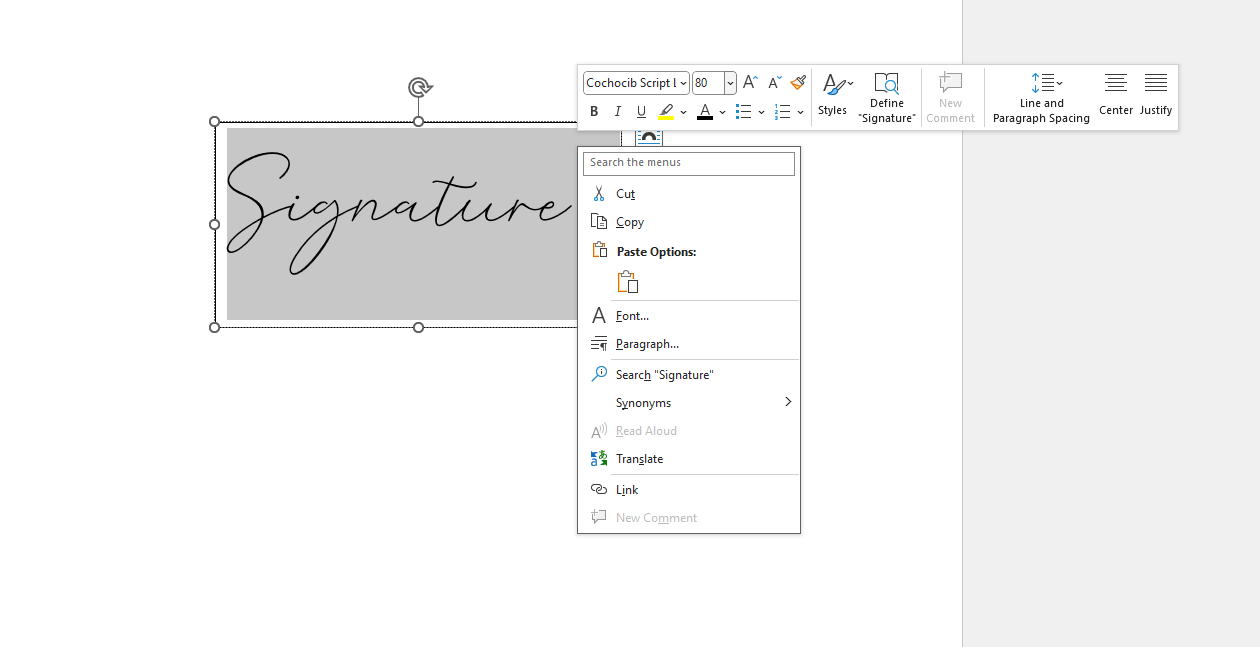Increase the font size with Grow Font
The image size is (1260, 647).
click(x=749, y=82)
